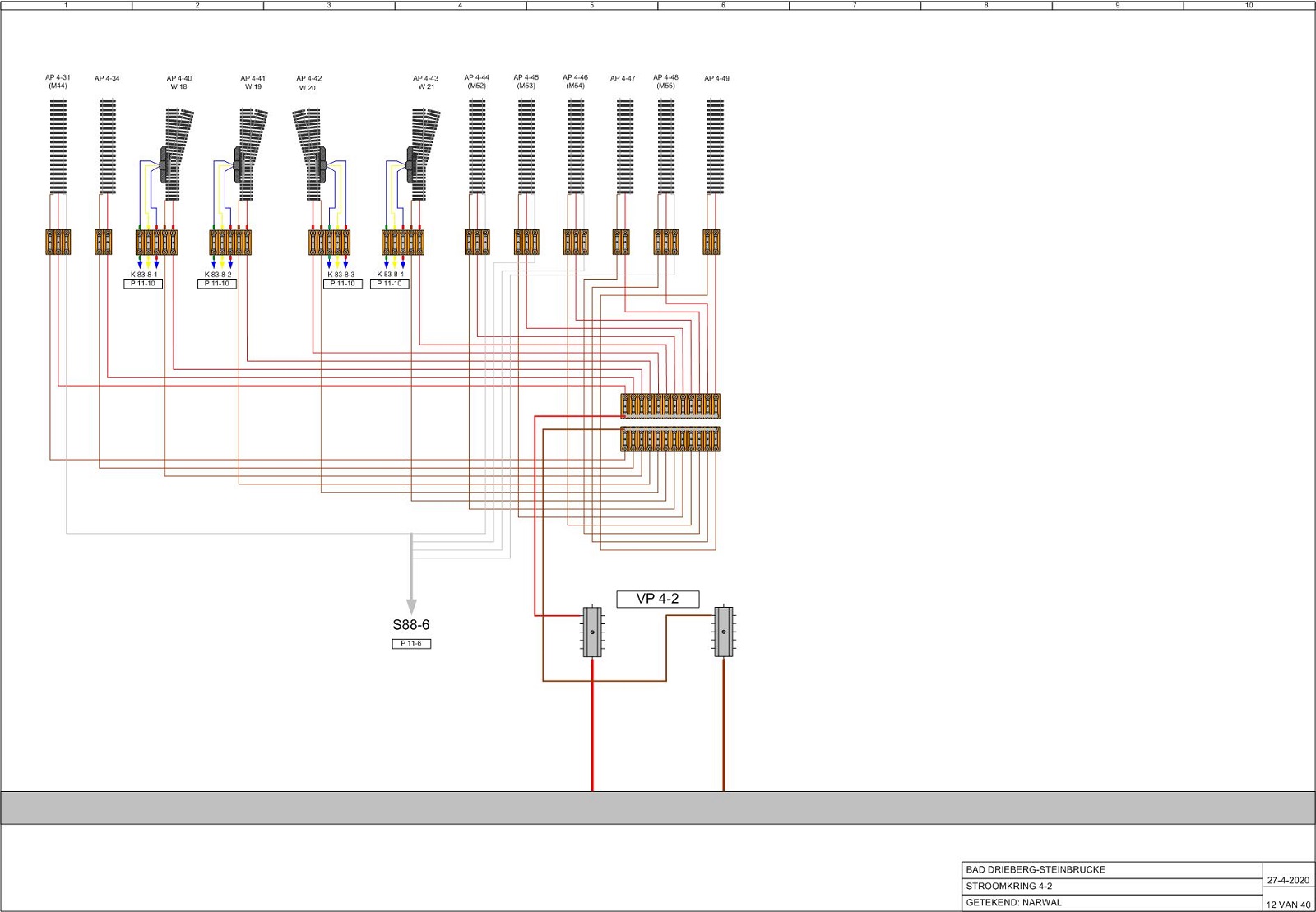Click the K 83-8-3 label

341,275
